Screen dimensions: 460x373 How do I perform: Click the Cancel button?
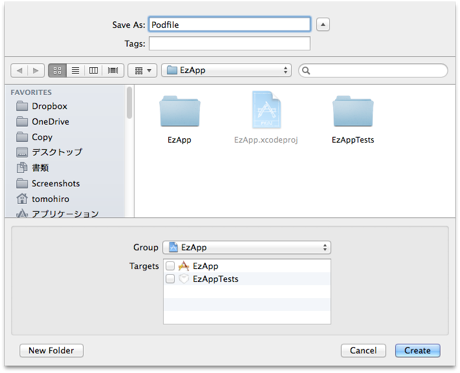pos(363,351)
